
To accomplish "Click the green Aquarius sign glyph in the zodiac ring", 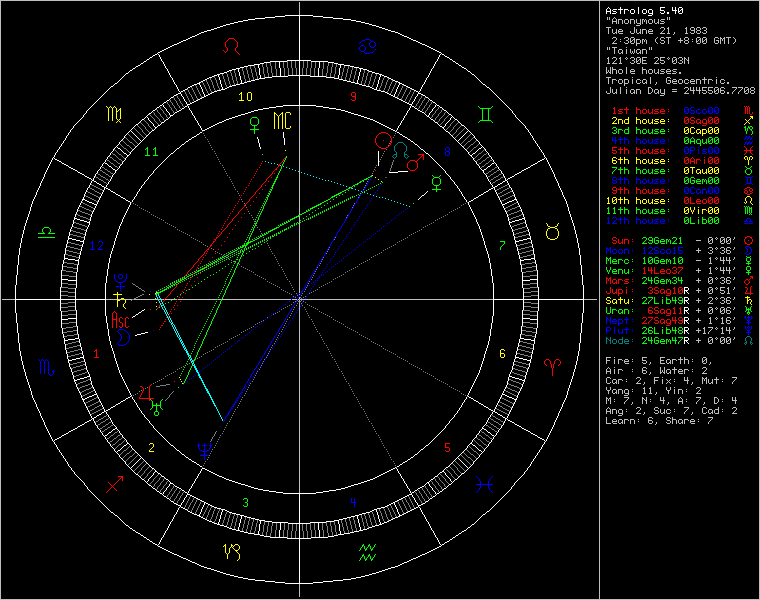I will (367, 553).
